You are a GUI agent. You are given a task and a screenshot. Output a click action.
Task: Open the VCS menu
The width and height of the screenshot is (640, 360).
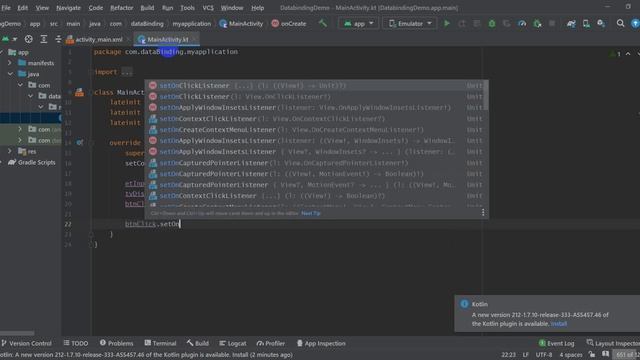coord(208,8)
